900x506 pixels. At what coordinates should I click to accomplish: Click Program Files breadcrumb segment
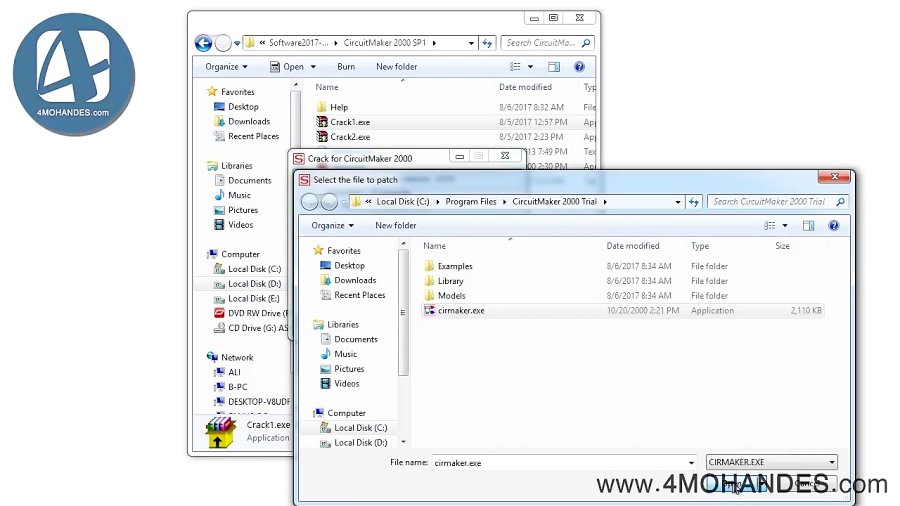471,202
